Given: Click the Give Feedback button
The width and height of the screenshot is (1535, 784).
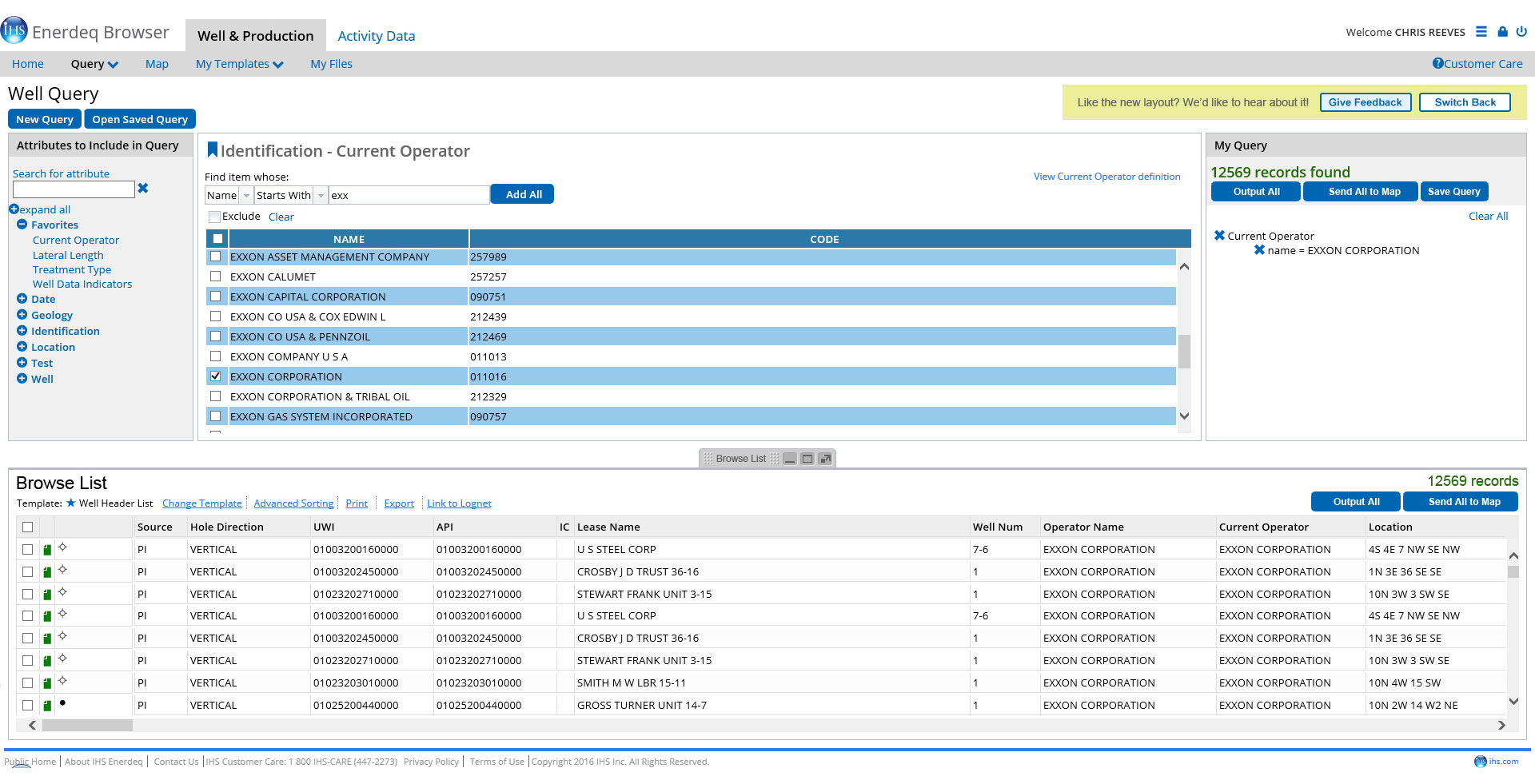Looking at the screenshot, I should pos(1365,102).
